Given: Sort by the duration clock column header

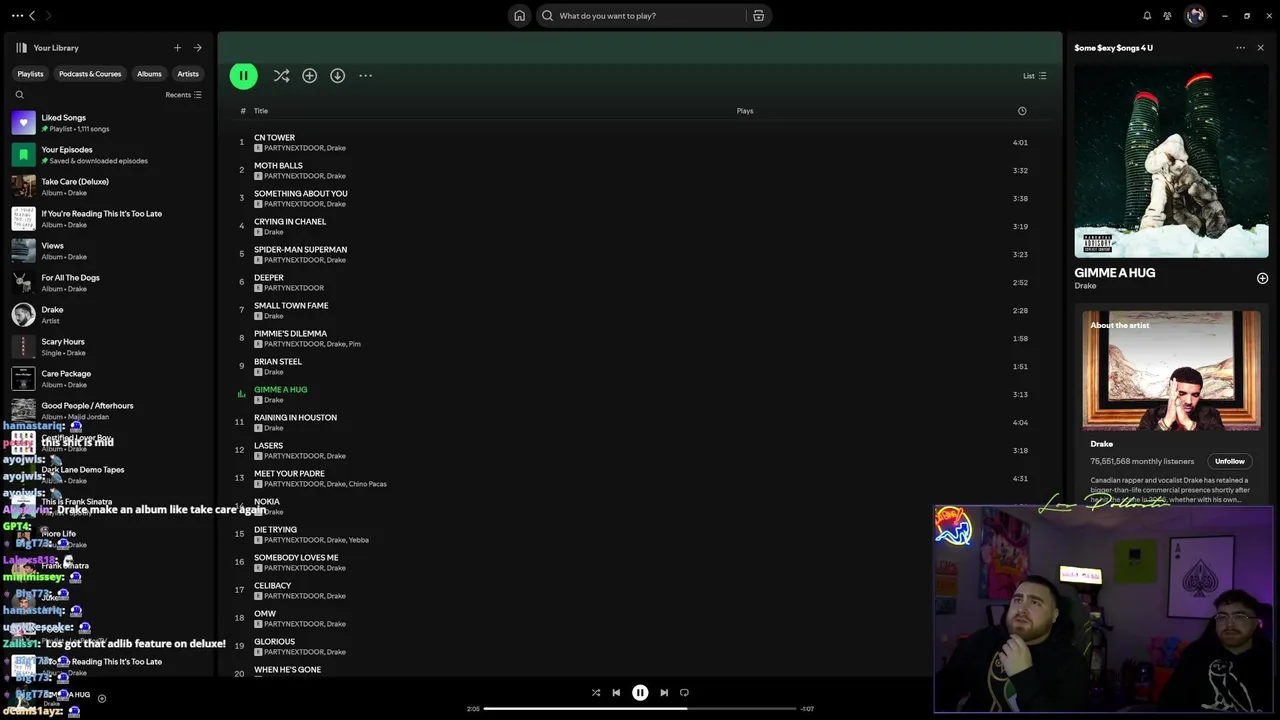Looking at the screenshot, I should click(1022, 111).
